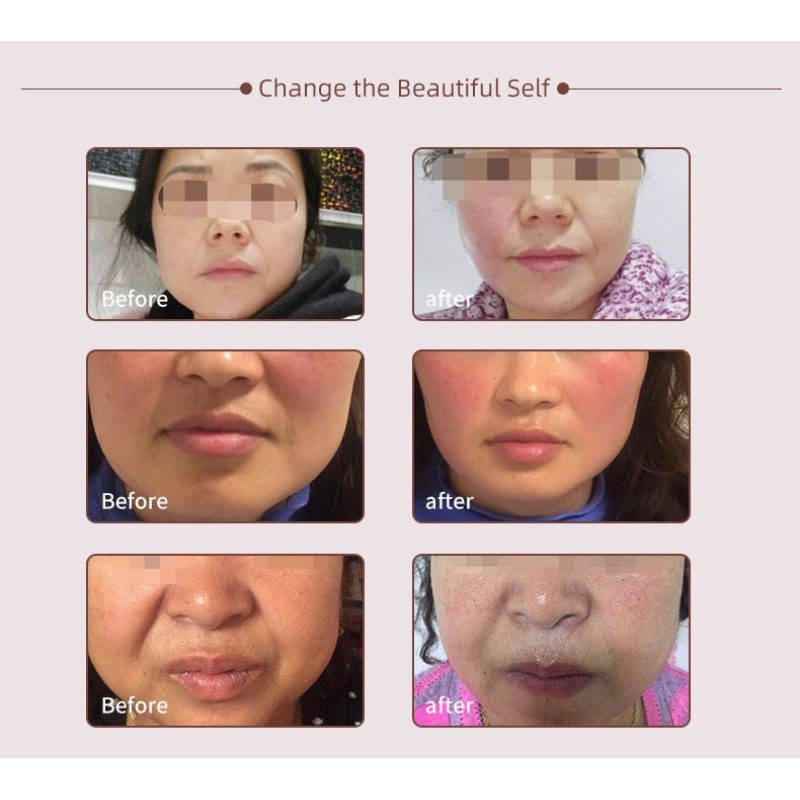Screen dimensions: 800x800
Task: Open the top-right after photo with purple robe
Action: (551, 234)
